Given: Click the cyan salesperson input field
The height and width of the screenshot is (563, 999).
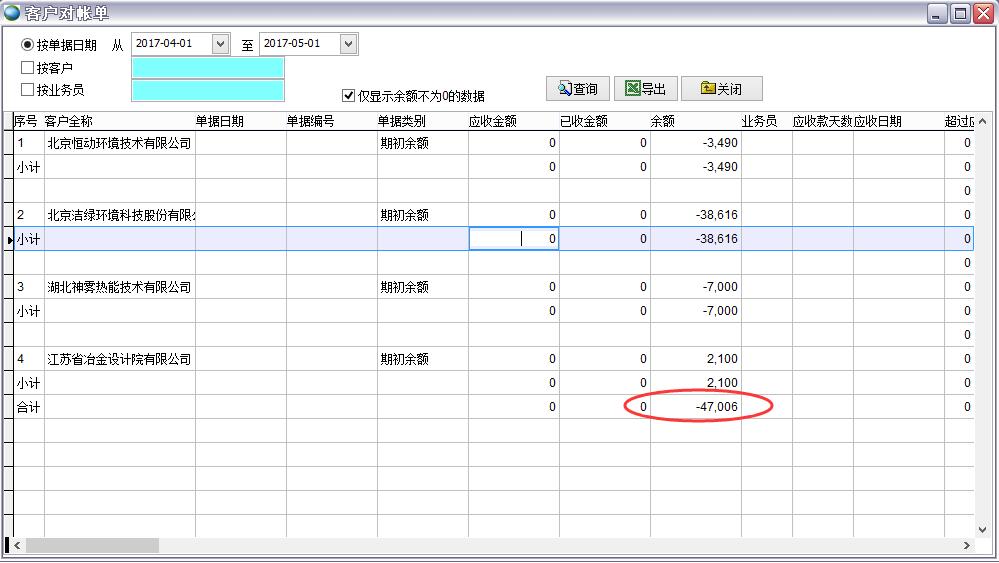Looking at the screenshot, I should point(207,90).
